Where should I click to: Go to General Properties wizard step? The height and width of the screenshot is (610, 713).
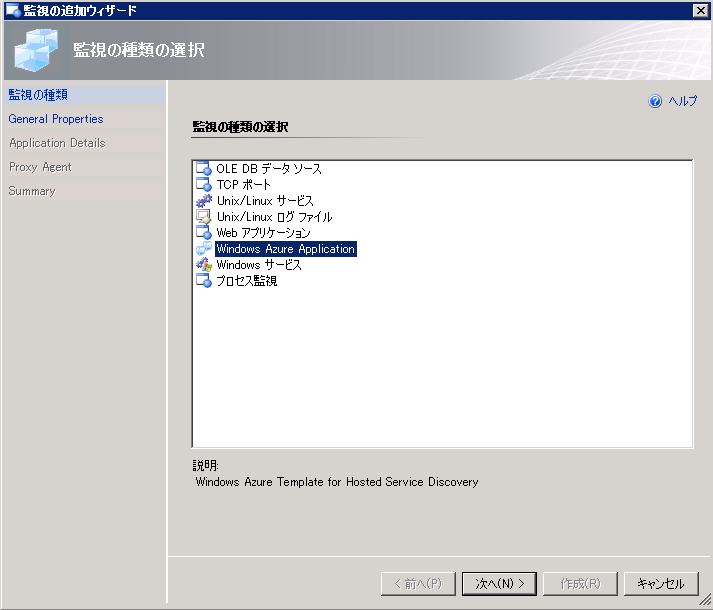85,119
